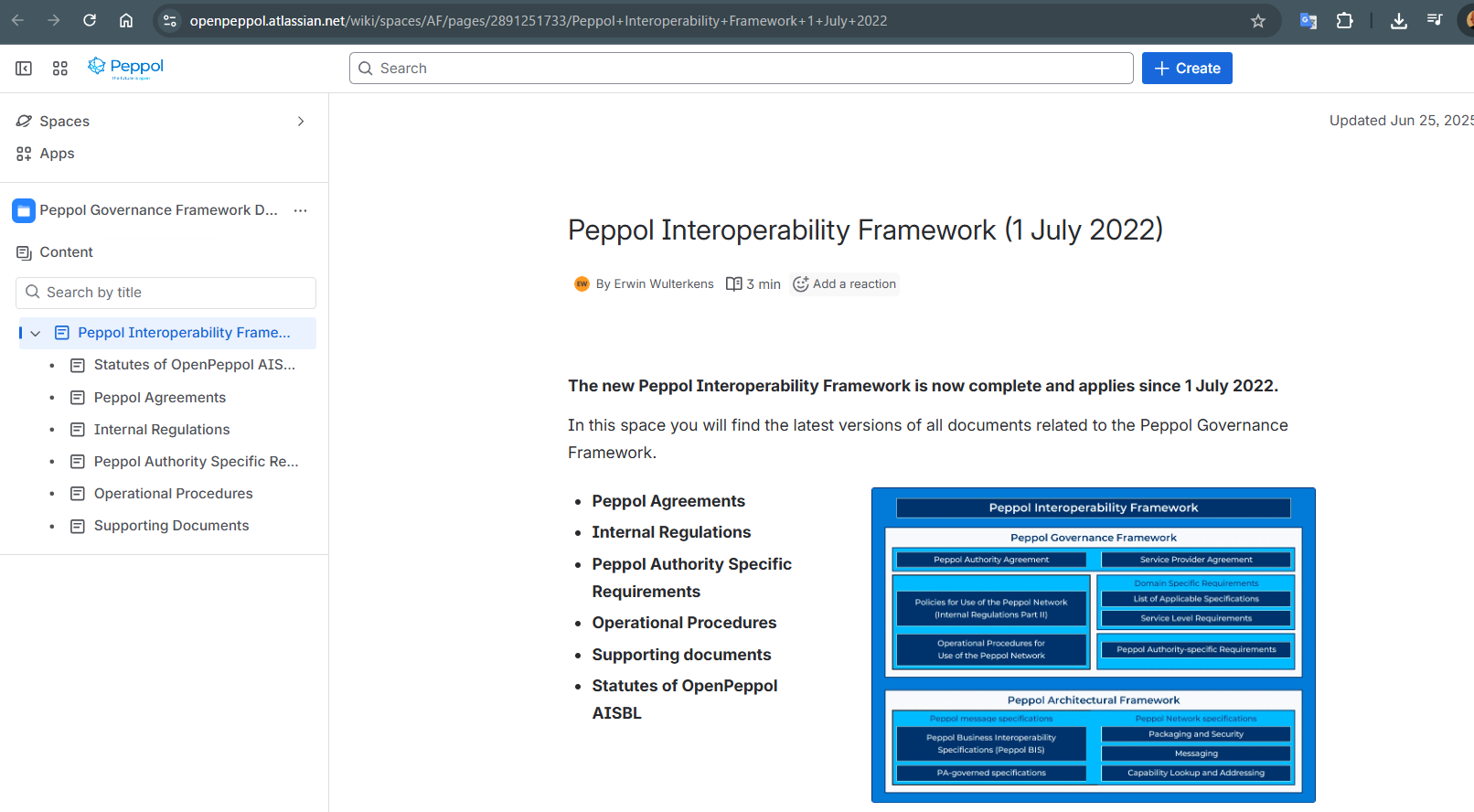Click Statutes of OpenPeppol AISBL bullet
1474x812 pixels.
click(x=685, y=700)
